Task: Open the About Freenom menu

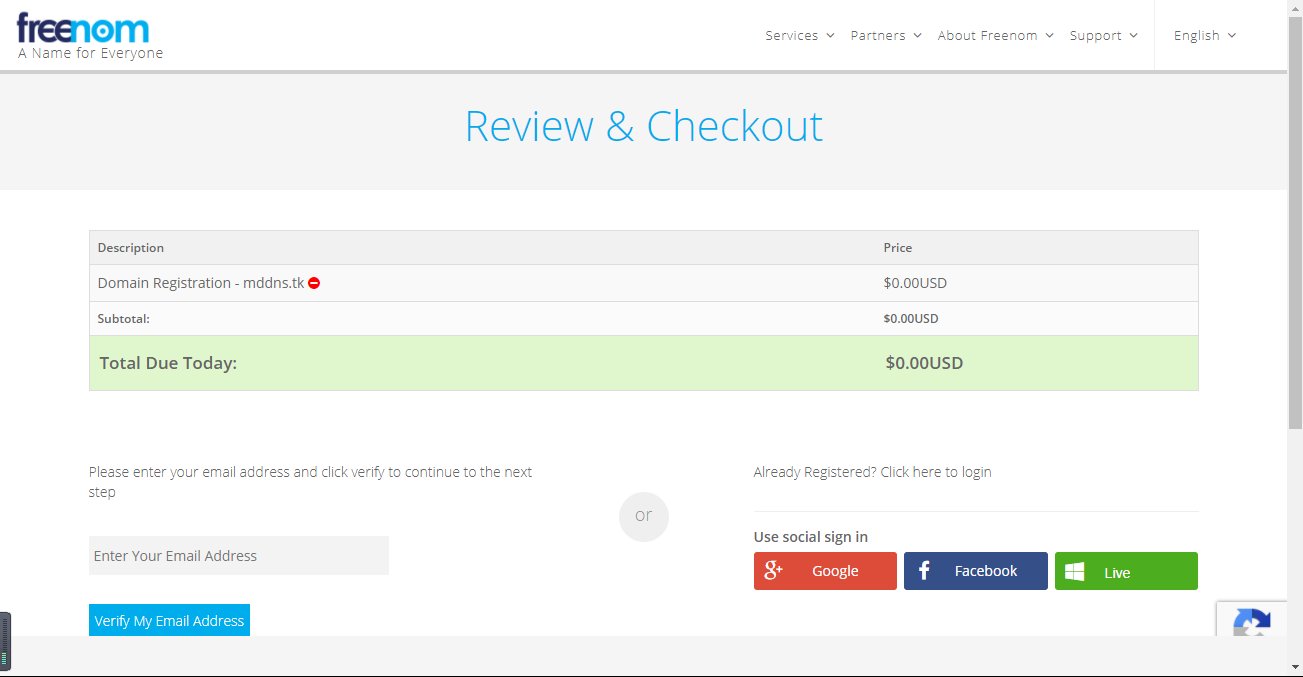Action: click(995, 35)
